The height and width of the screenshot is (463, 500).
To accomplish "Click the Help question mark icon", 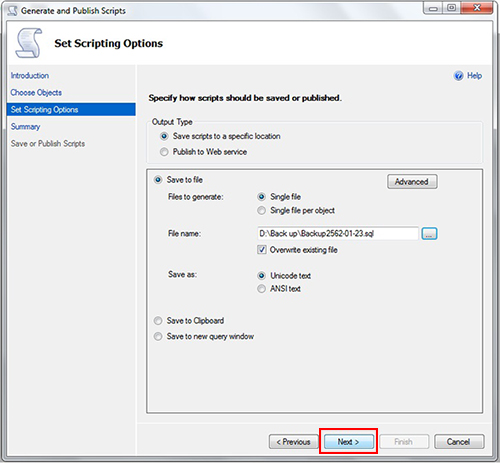I will [x=458, y=76].
